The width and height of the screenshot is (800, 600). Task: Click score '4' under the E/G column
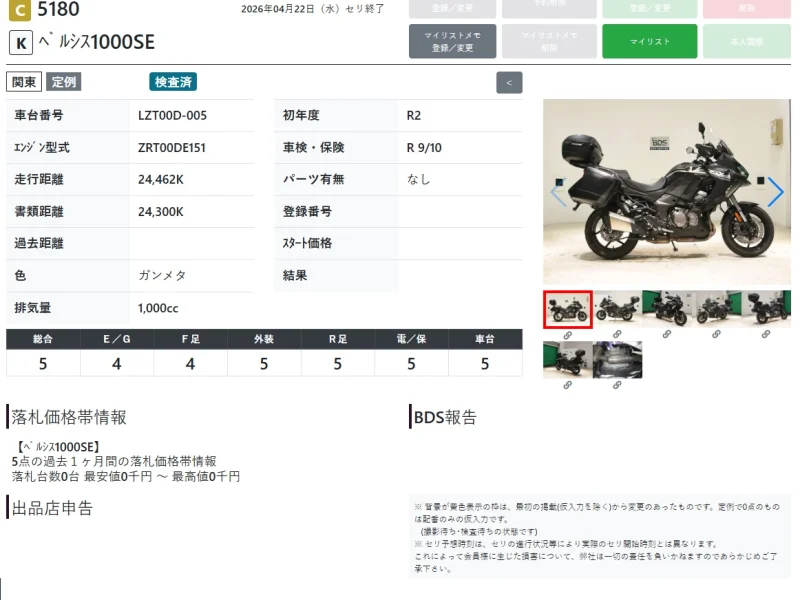coord(117,364)
